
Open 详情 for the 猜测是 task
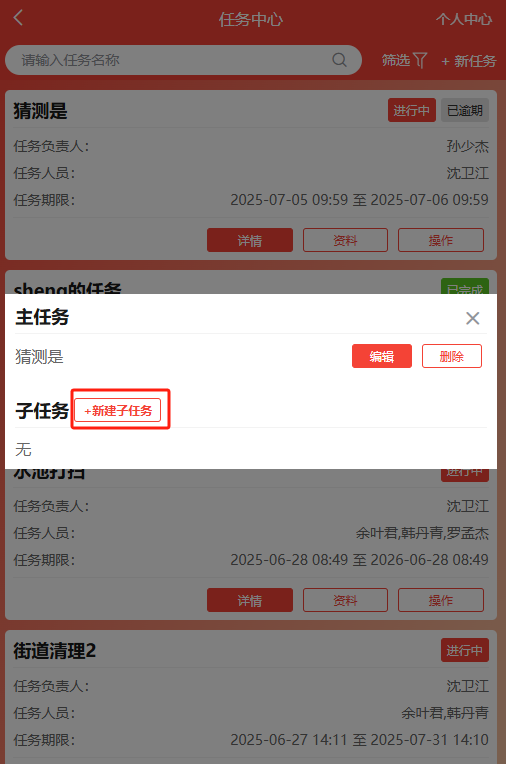coord(250,240)
